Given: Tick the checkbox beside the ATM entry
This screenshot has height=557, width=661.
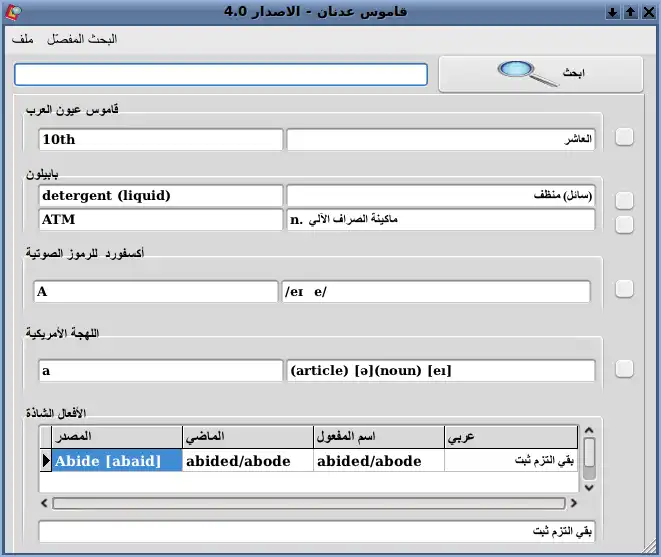Looking at the screenshot, I should (624, 224).
